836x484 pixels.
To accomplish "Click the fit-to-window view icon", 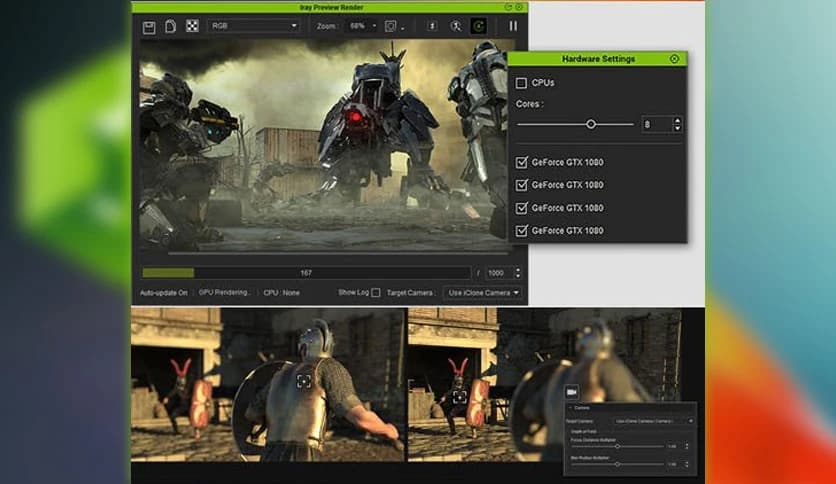I will 390,26.
